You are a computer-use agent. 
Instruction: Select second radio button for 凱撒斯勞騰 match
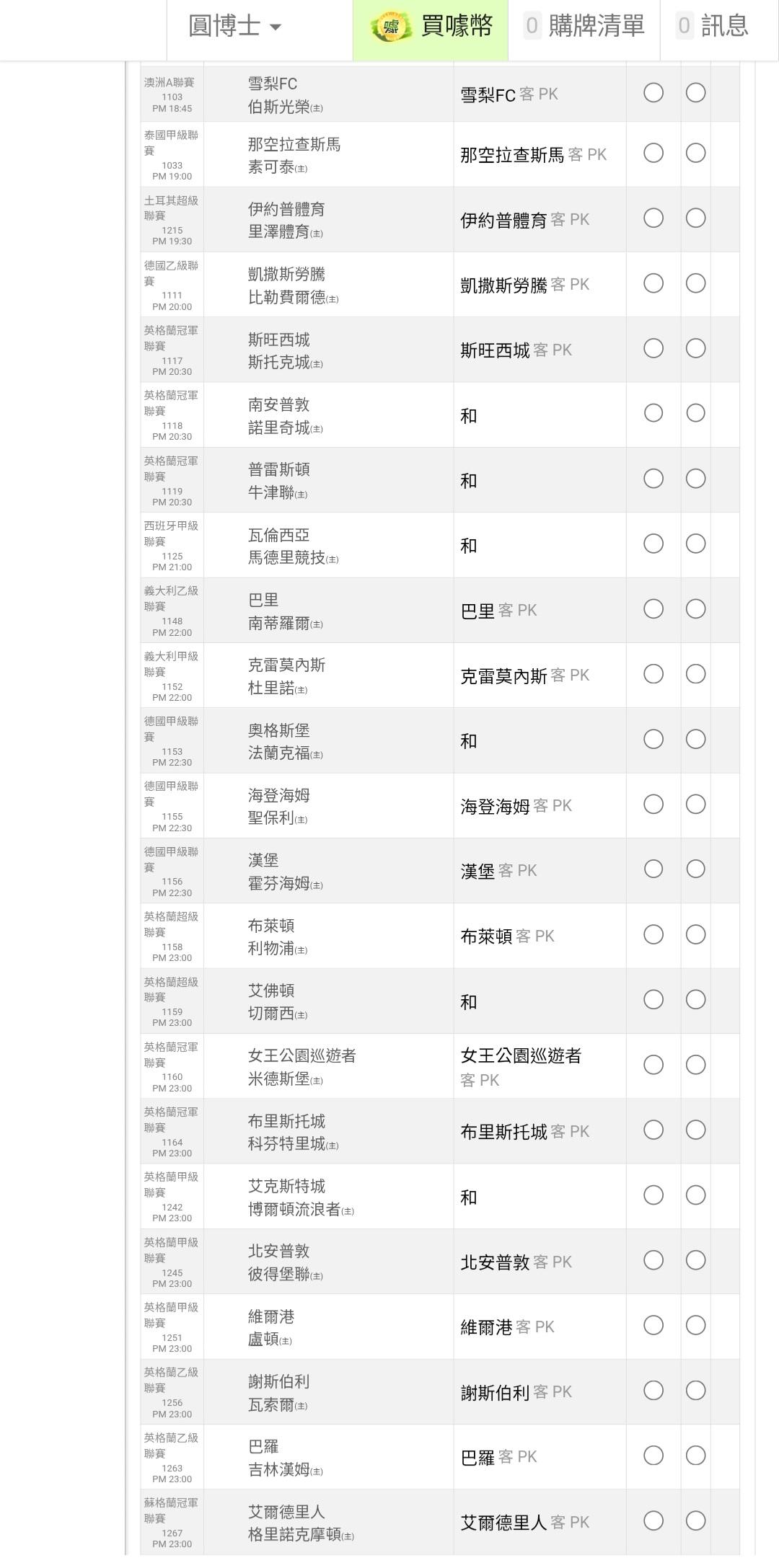(695, 283)
